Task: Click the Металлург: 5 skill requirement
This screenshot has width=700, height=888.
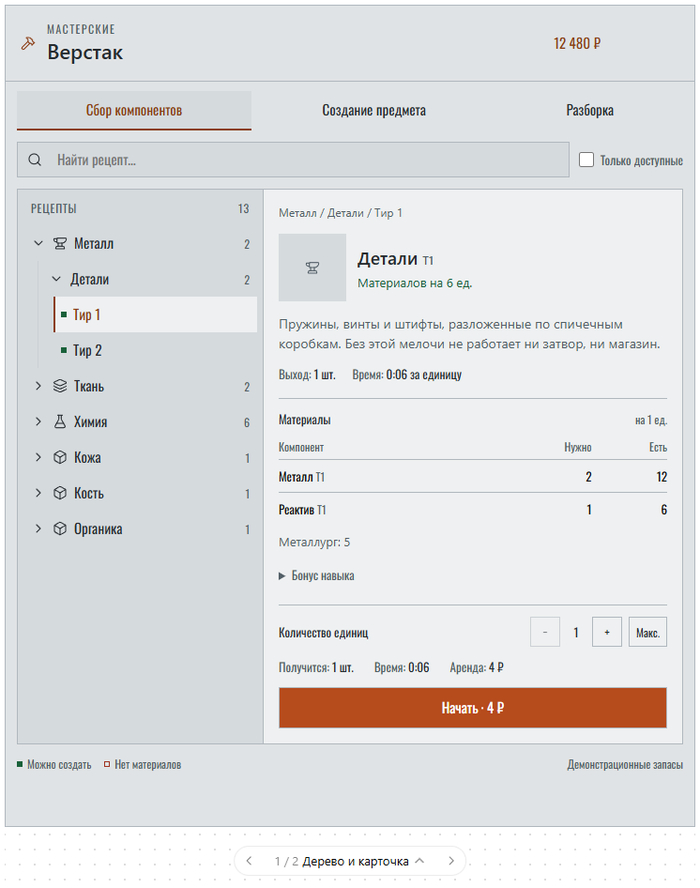Action: pyautogui.click(x=314, y=543)
